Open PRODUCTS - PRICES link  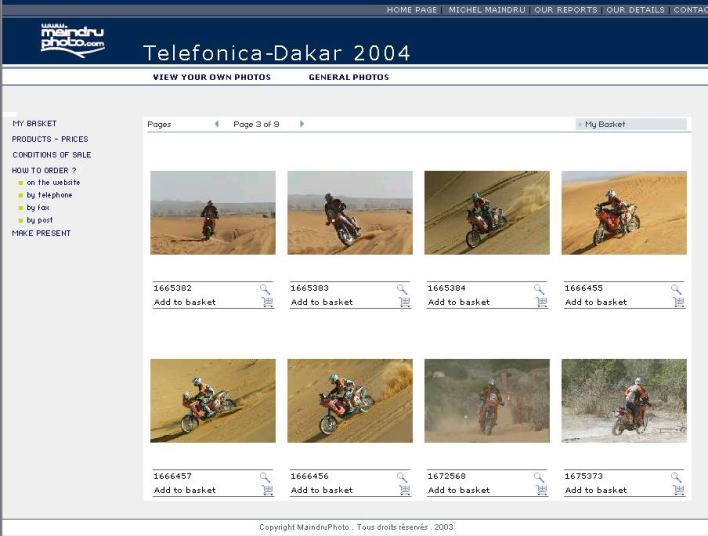pyautogui.click(x=50, y=139)
